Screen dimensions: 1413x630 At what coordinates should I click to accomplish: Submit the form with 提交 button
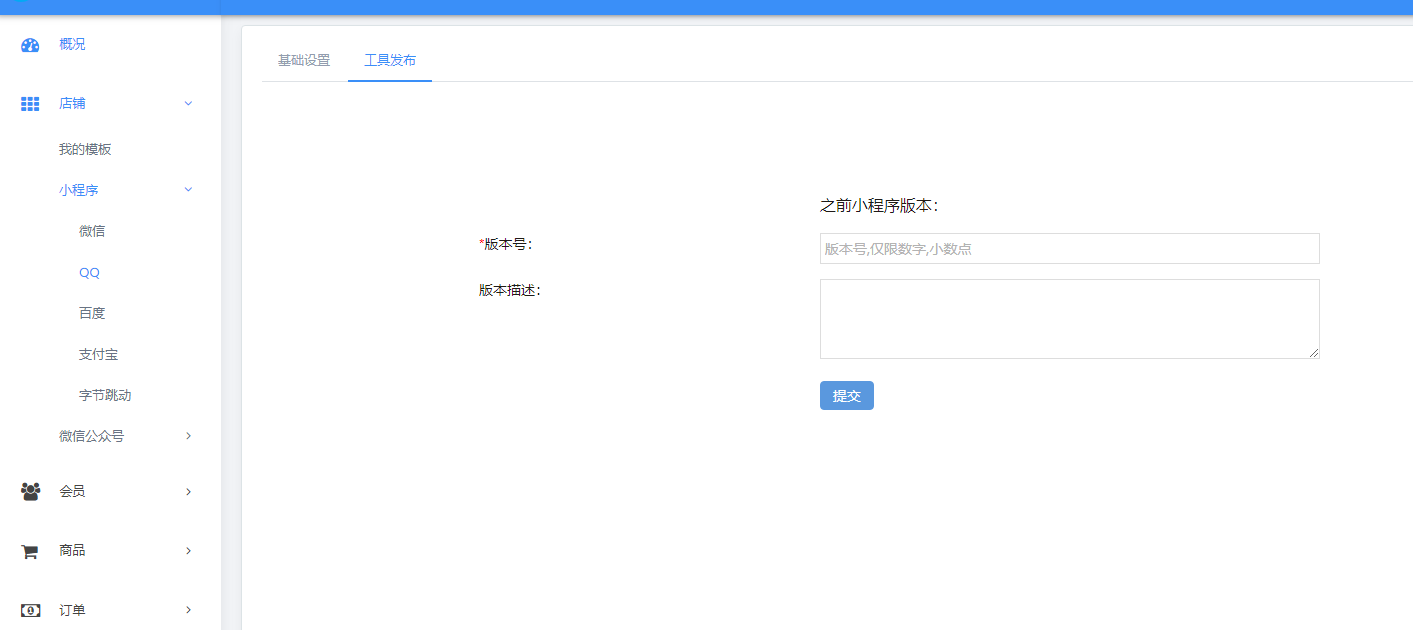(x=847, y=395)
